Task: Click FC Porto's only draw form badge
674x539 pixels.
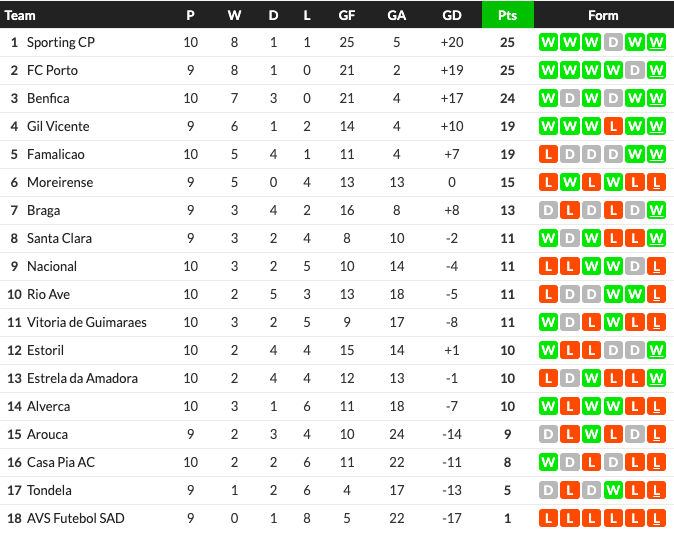Action: pyautogui.click(x=635, y=71)
